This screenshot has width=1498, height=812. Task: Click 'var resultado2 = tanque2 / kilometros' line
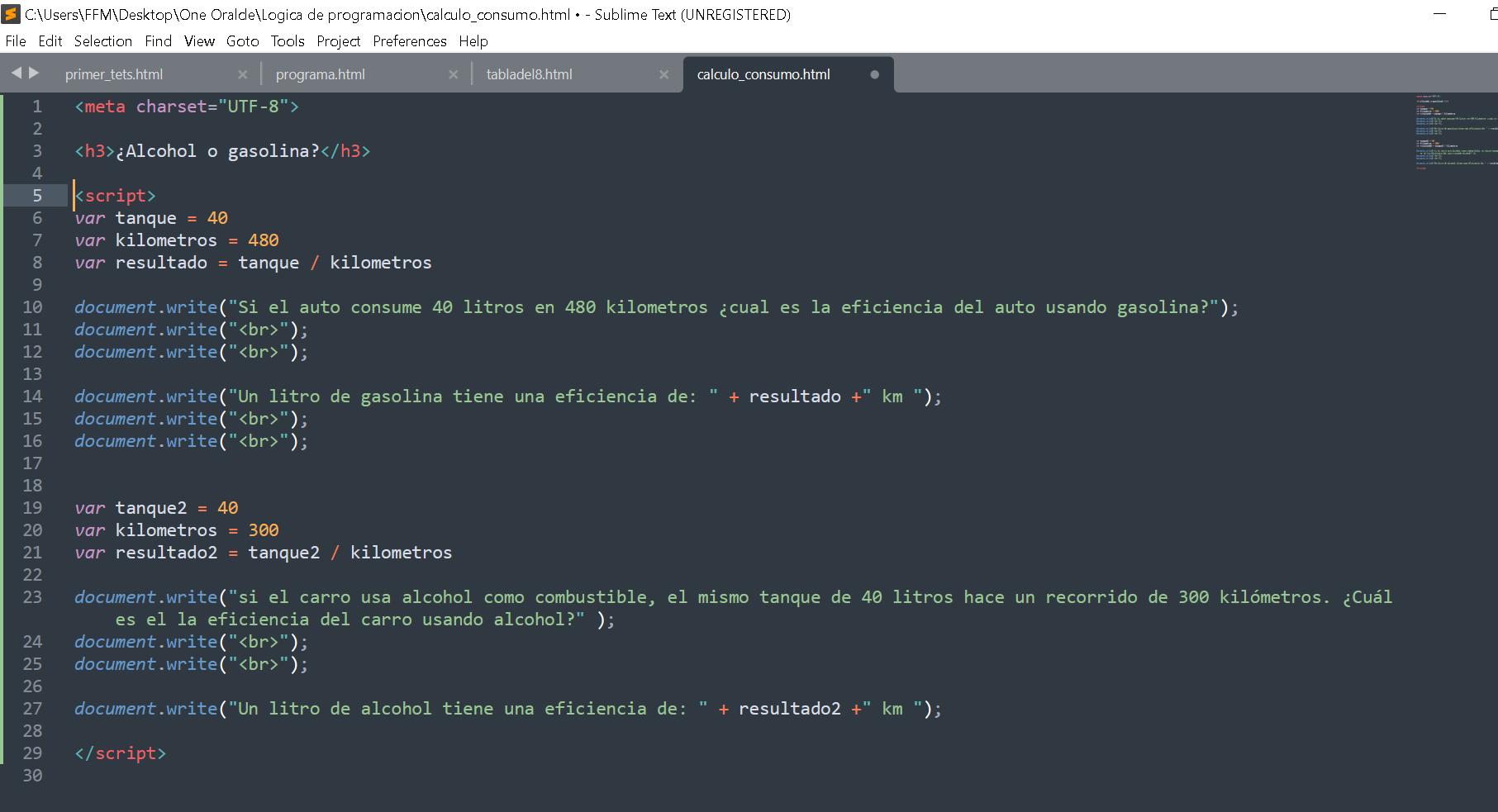coord(264,553)
